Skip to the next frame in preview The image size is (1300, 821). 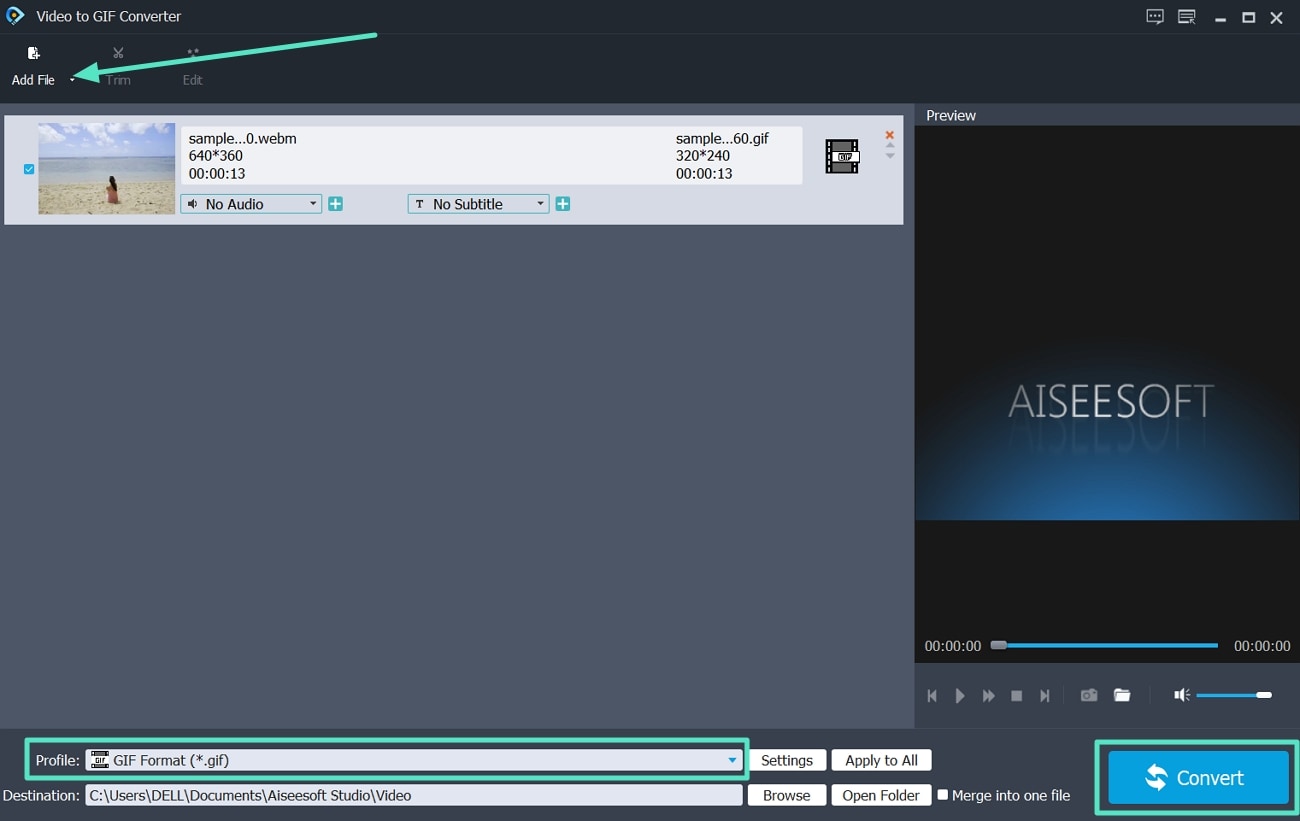[x=1045, y=695]
